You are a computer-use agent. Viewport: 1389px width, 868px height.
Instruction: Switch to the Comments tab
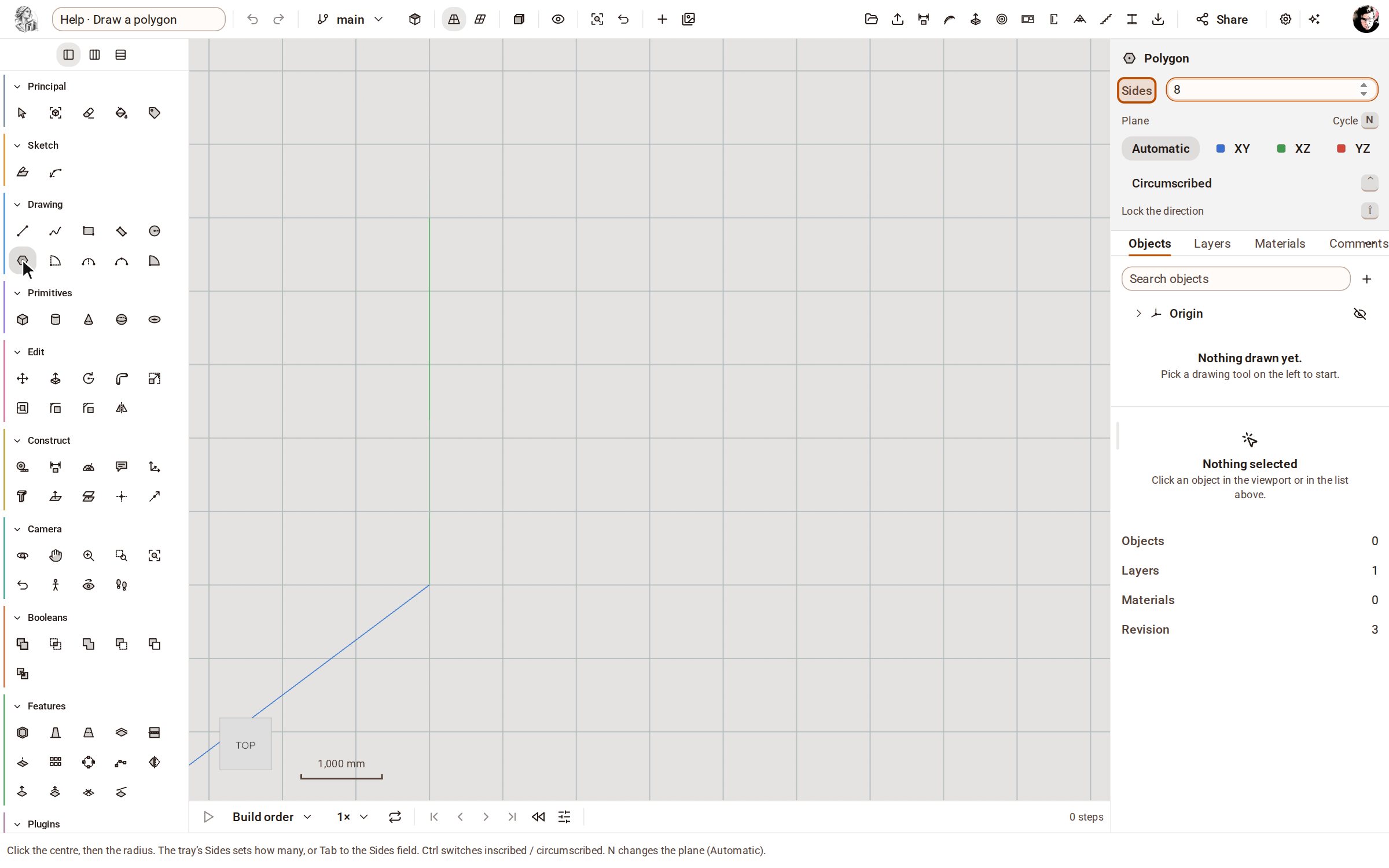tap(1358, 244)
